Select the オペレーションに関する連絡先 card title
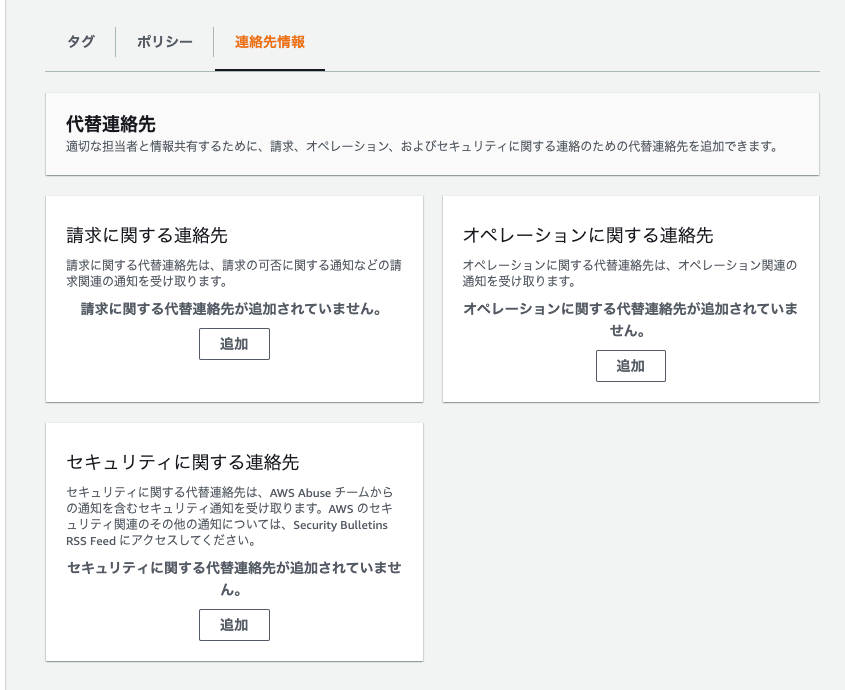 click(587, 235)
